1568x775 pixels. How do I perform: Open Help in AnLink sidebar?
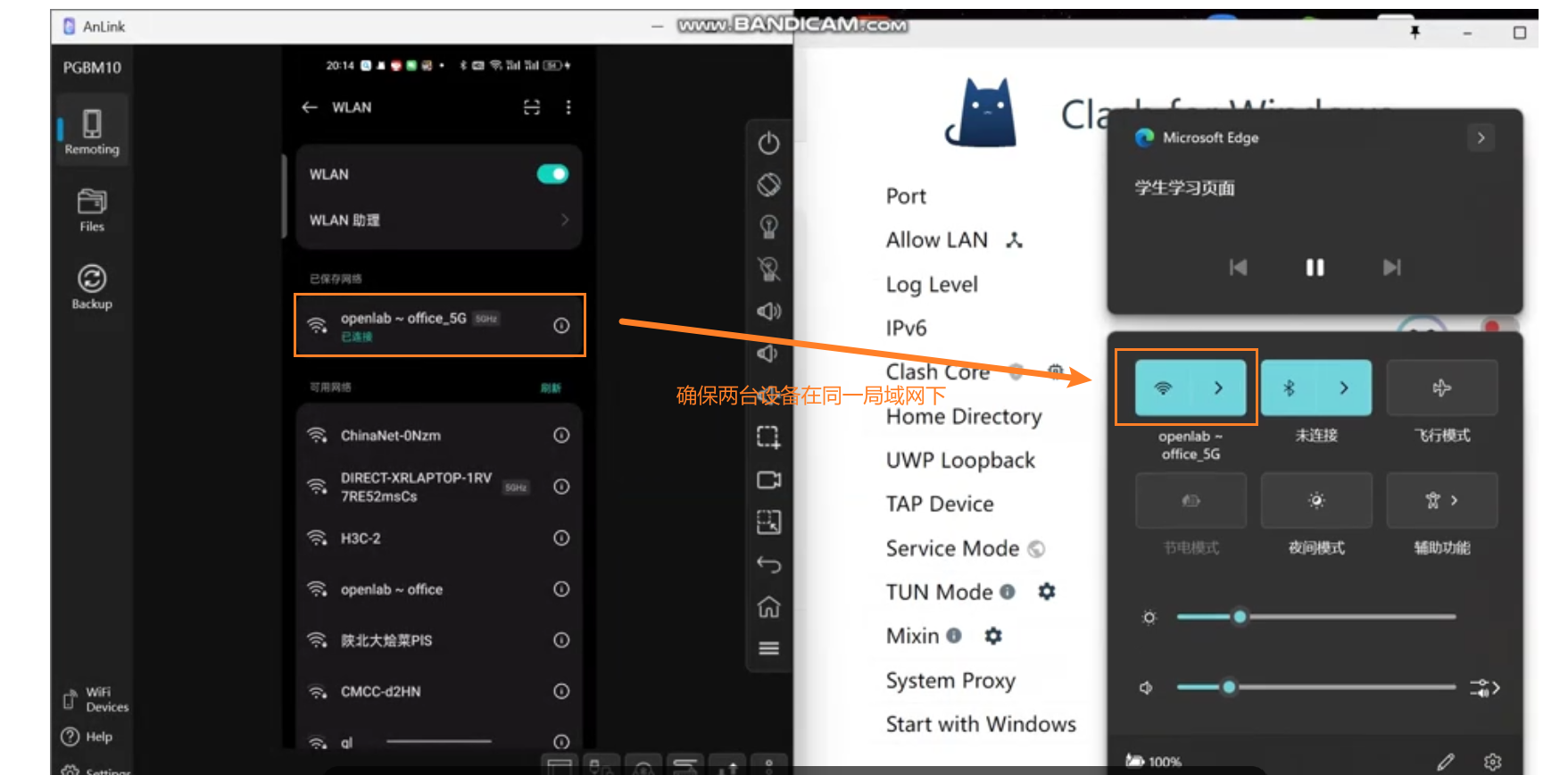pyautogui.click(x=87, y=737)
